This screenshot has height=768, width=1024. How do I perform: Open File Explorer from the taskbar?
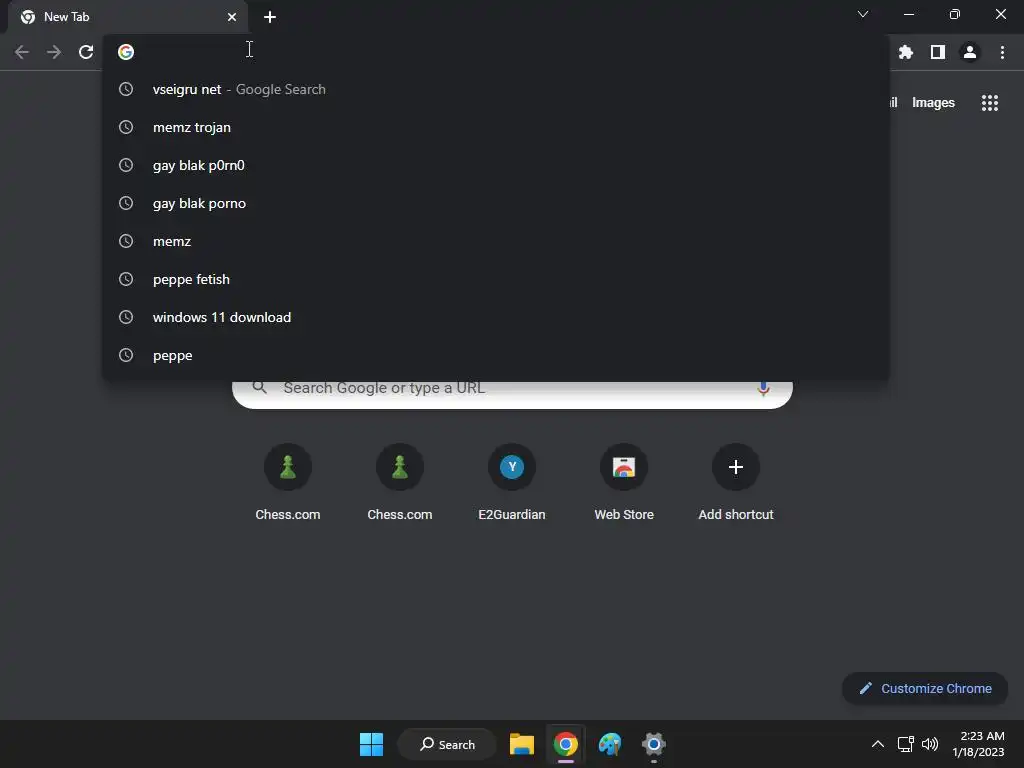pos(522,744)
